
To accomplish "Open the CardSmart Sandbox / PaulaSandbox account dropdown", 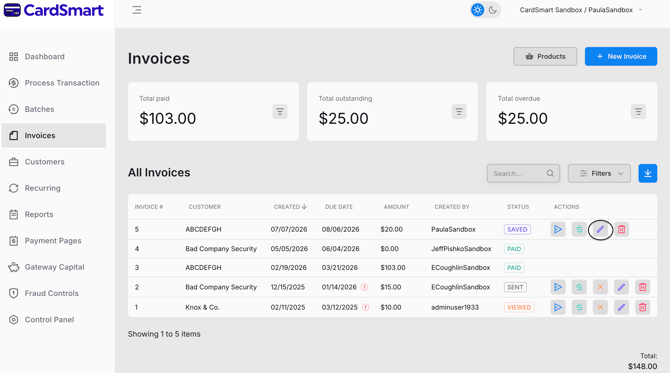I will click(x=581, y=10).
